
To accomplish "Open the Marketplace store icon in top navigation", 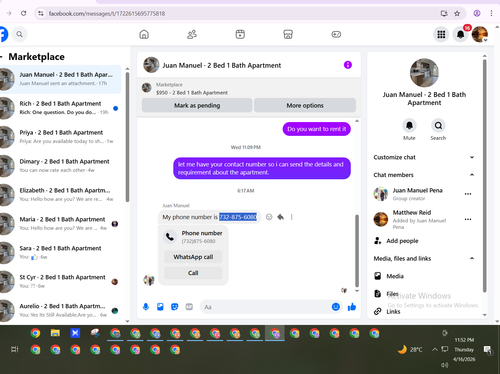I will click(x=288, y=34).
